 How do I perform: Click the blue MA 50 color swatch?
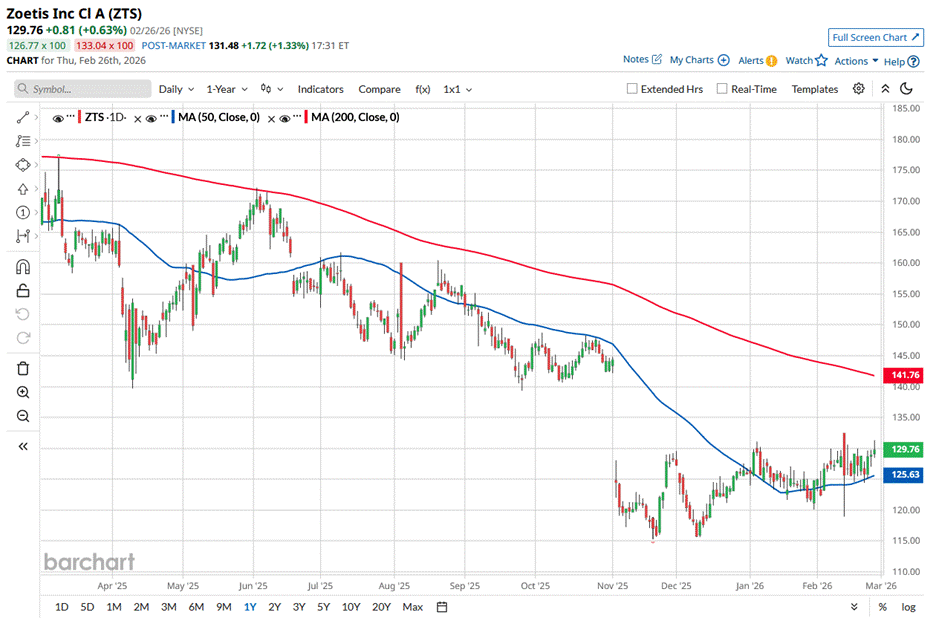point(173,117)
